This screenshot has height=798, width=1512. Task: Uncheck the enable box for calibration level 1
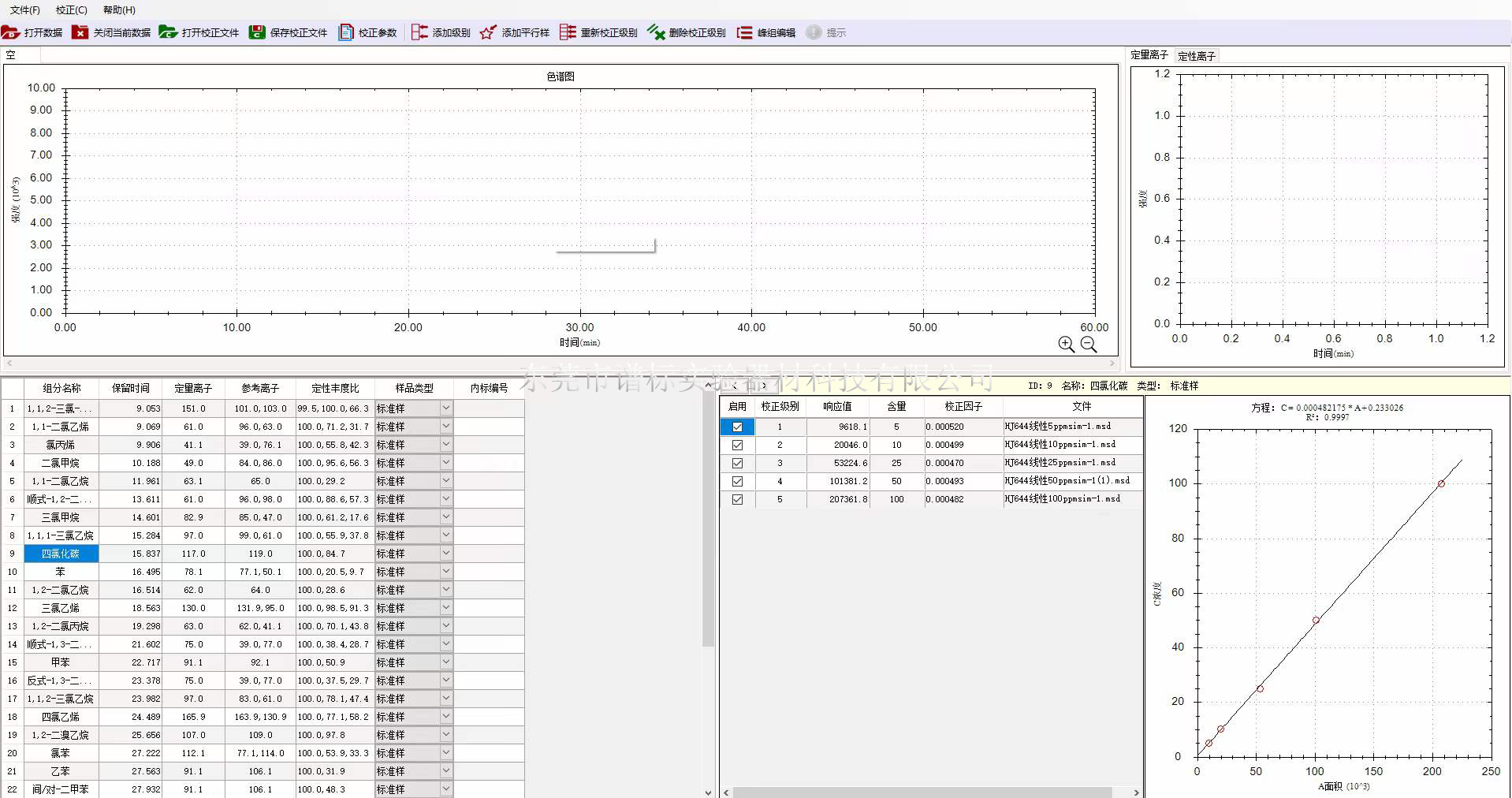click(737, 427)
